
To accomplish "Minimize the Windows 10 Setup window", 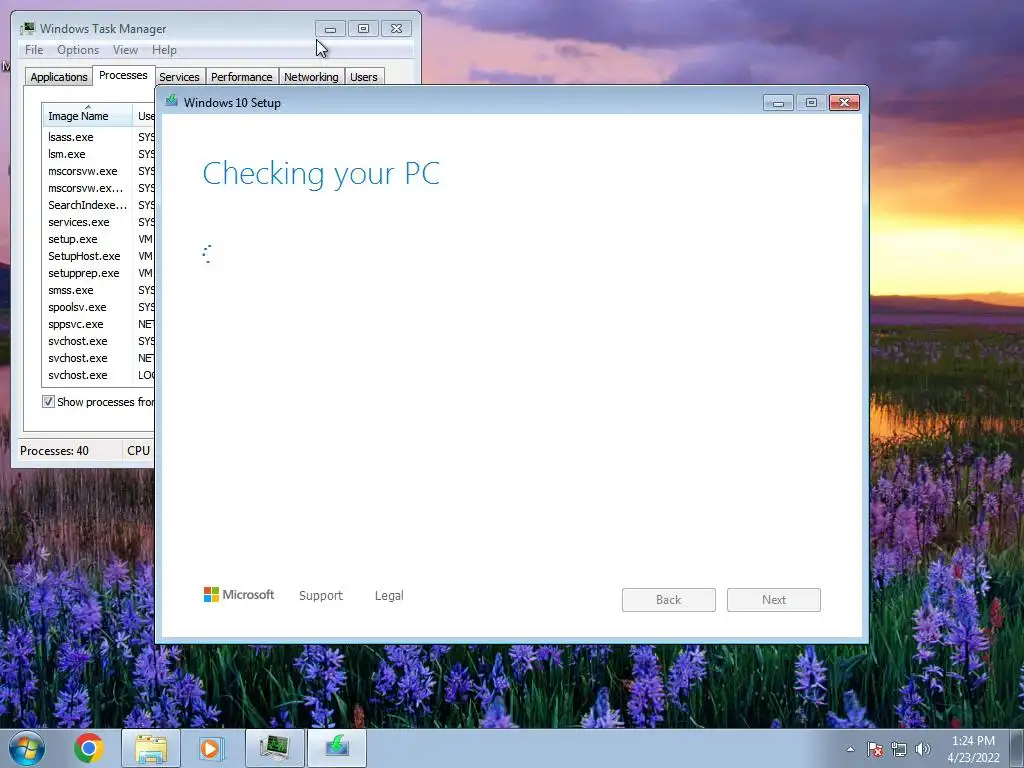I will [778, 103].
